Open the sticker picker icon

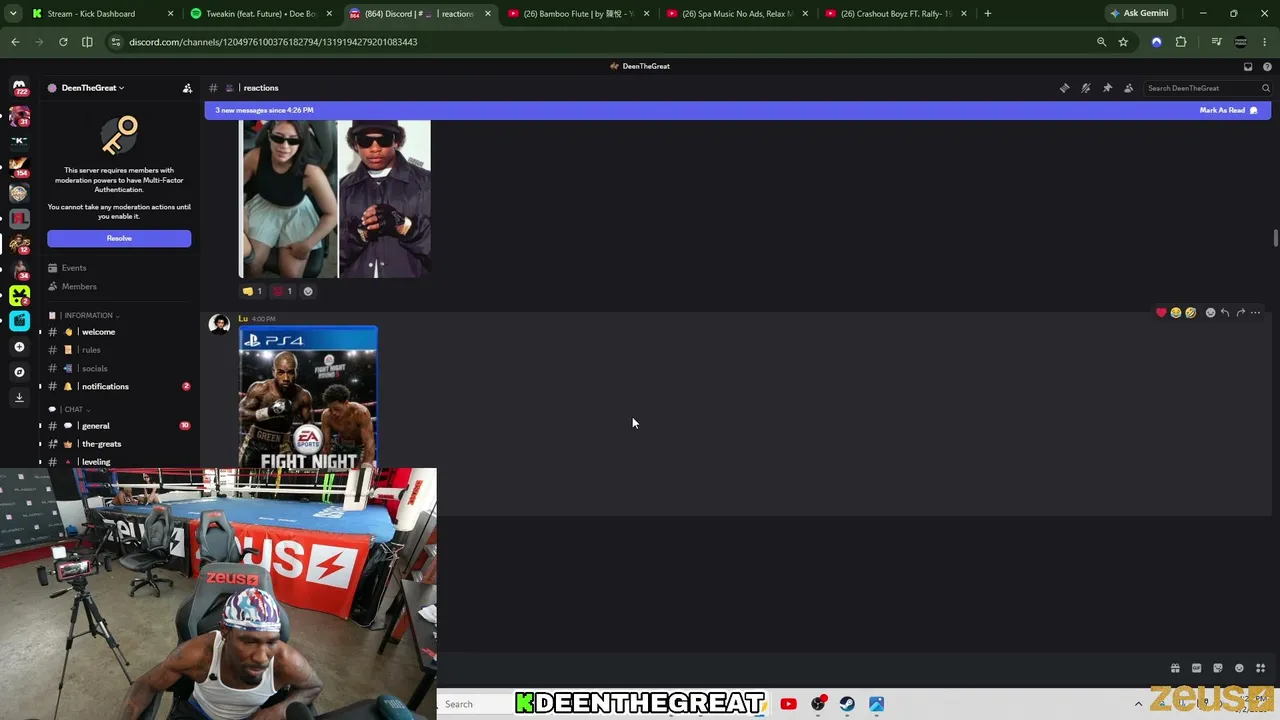[1217, 668]
